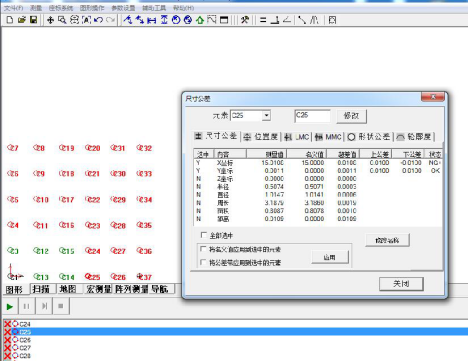Viewport: 468px width, 361px height.
Task: Click the undo arrow icon
Action: click(x=98, y=20)
